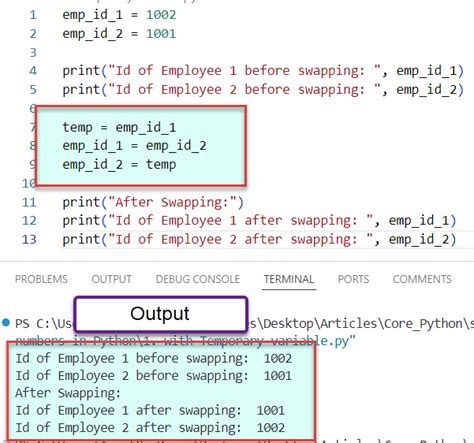Viewport: 474px width, 443px height.
Task: Open the DEBUG CONSOLE tab
Action: (198, 279)
